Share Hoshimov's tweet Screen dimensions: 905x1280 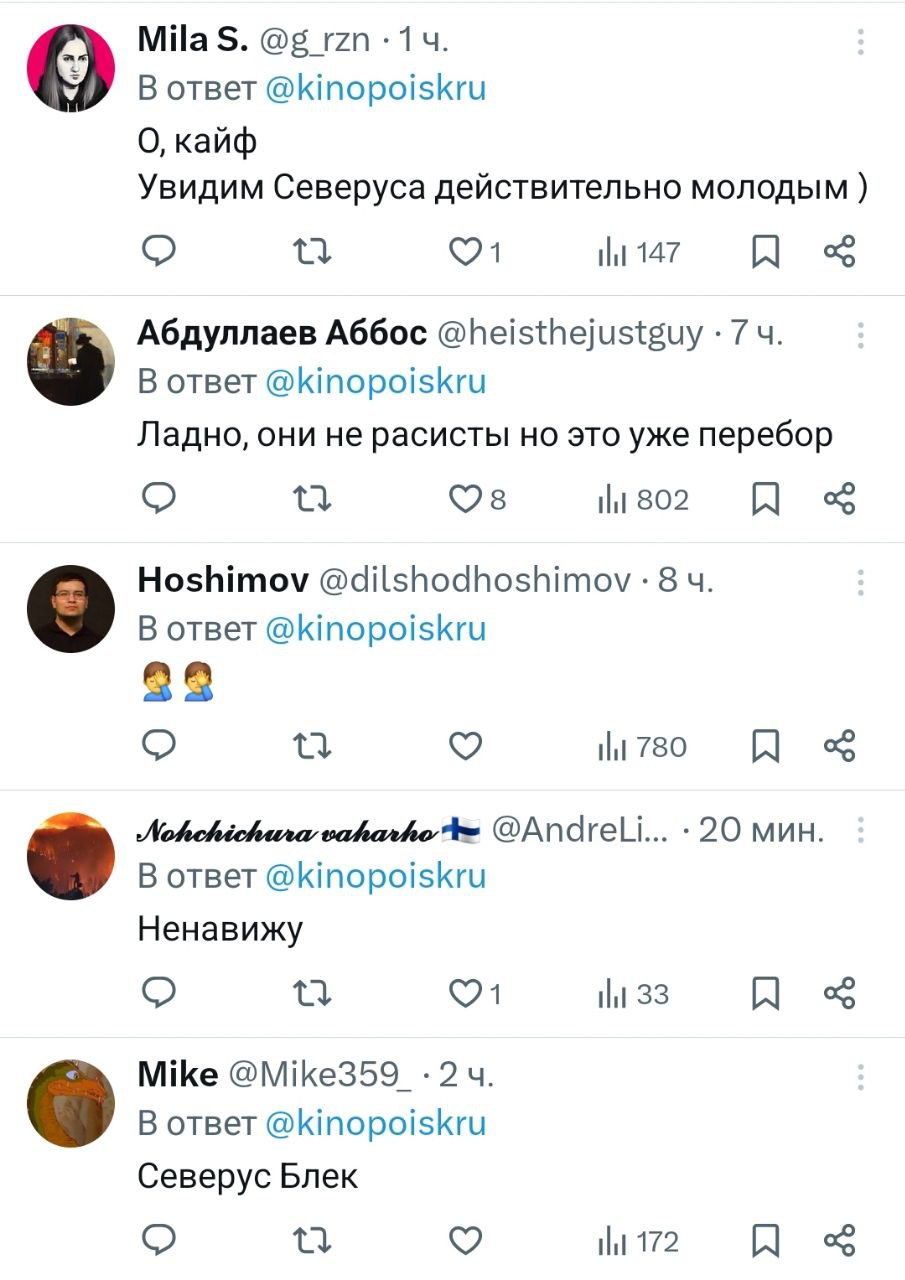(x=840, y=746)
